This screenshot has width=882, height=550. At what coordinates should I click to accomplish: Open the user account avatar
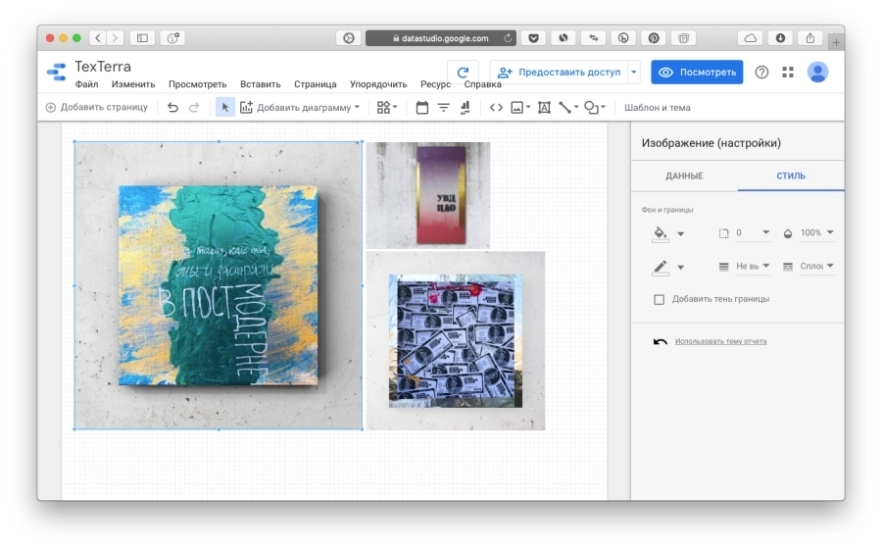click(818, 72)
